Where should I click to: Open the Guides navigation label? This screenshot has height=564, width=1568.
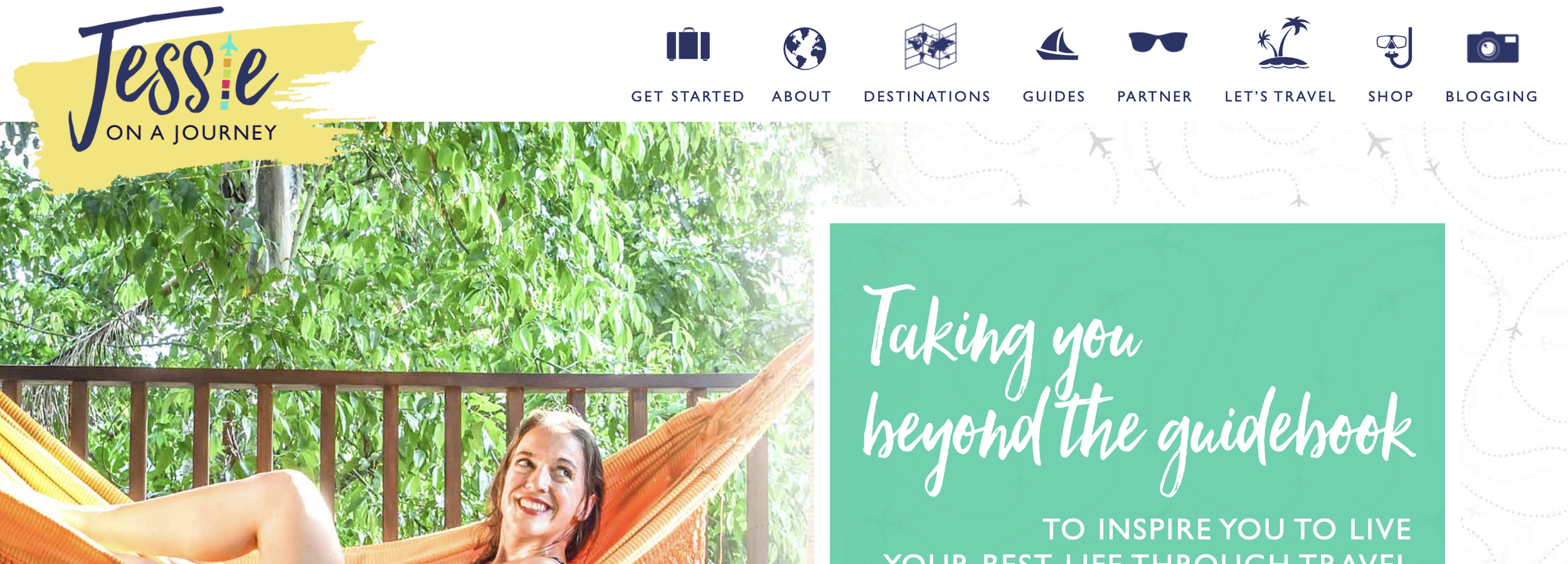point(1054,97)
